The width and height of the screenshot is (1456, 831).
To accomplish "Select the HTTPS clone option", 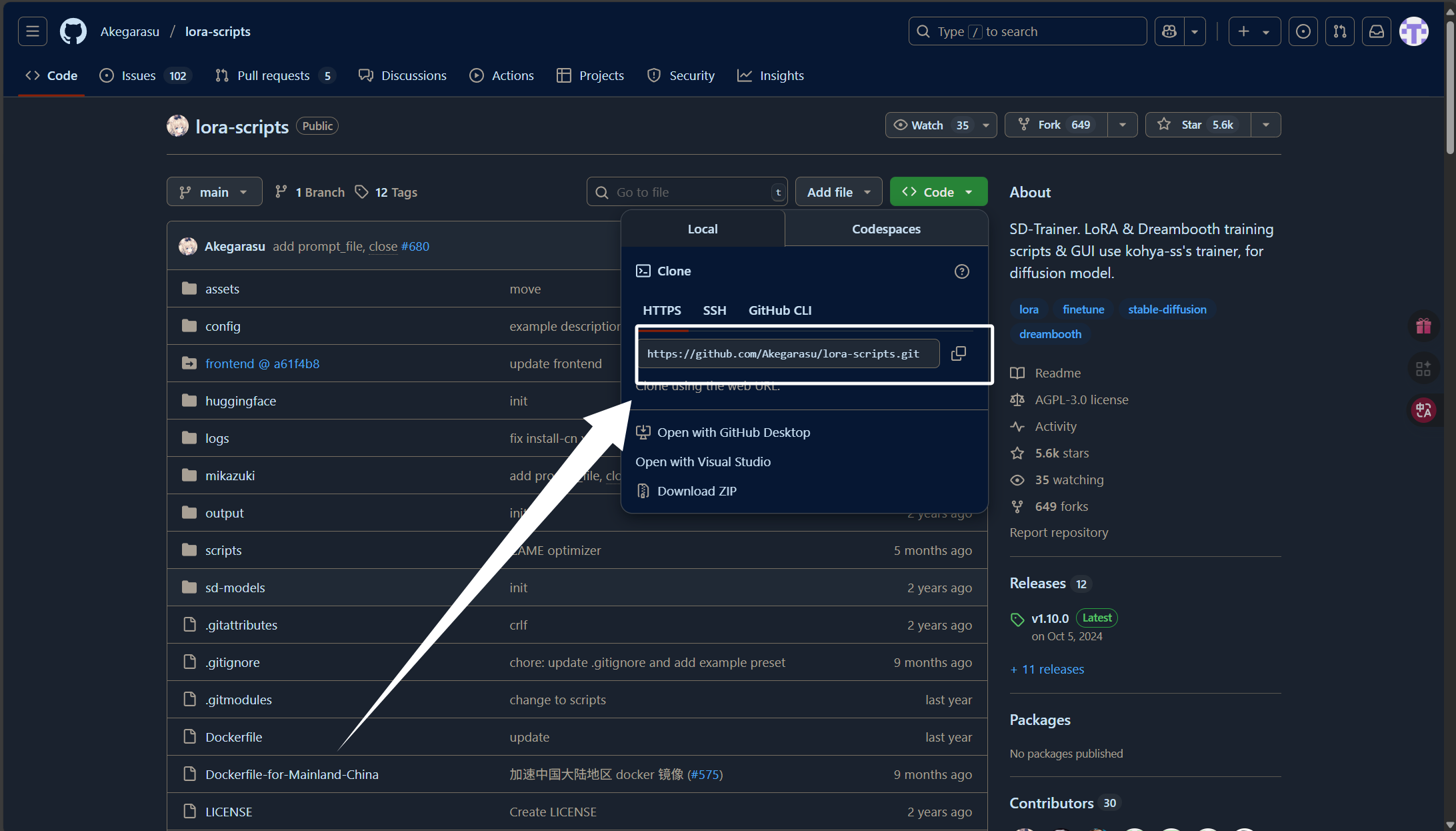I will pyautogui.click(x=662, y=310).
